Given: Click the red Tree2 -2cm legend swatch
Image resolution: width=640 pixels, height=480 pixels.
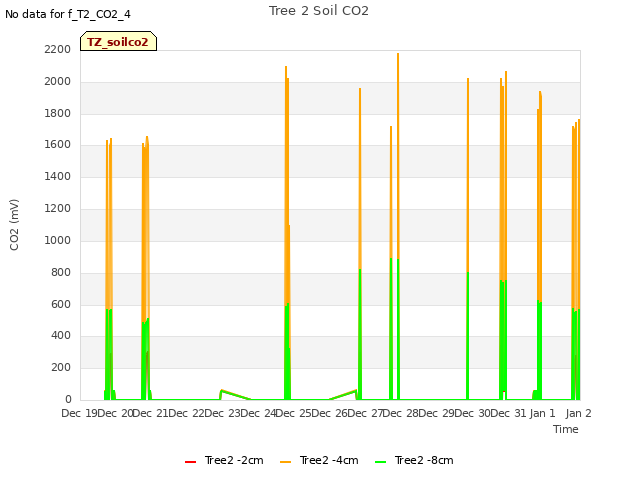Looking at the screenshot, I should [x=191, y=462].
